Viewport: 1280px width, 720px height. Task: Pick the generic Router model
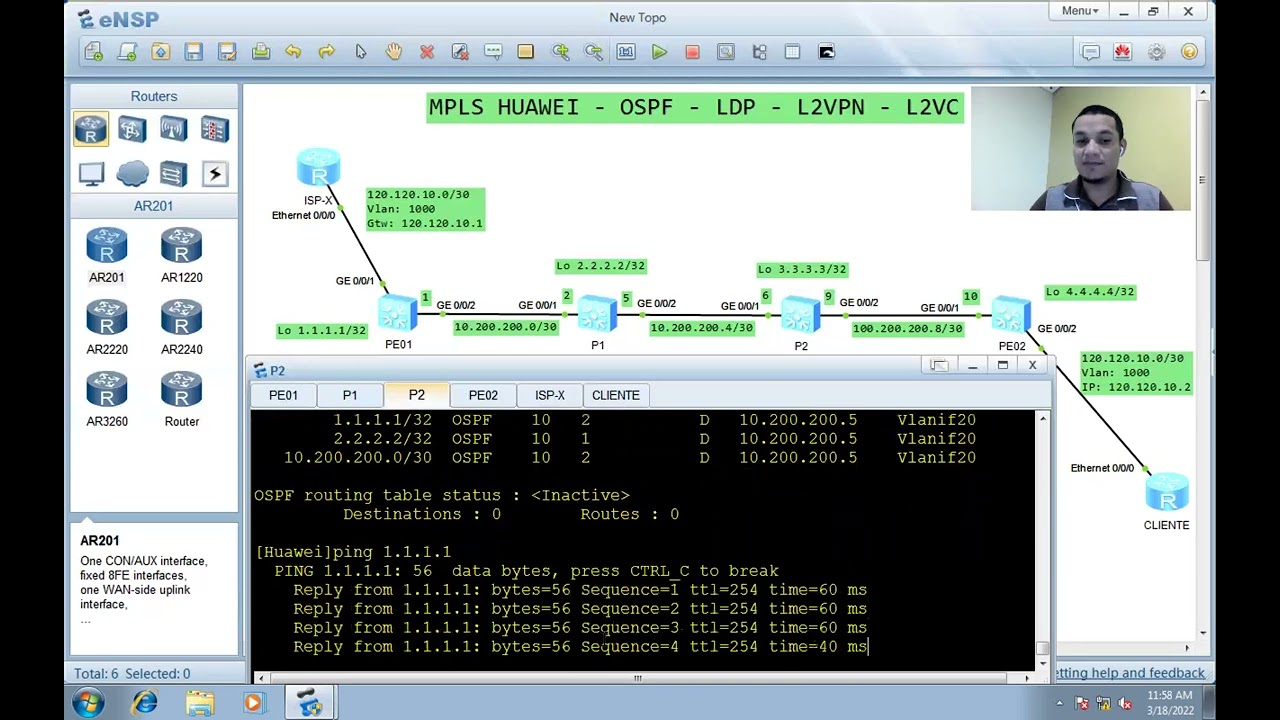[182, 400]
